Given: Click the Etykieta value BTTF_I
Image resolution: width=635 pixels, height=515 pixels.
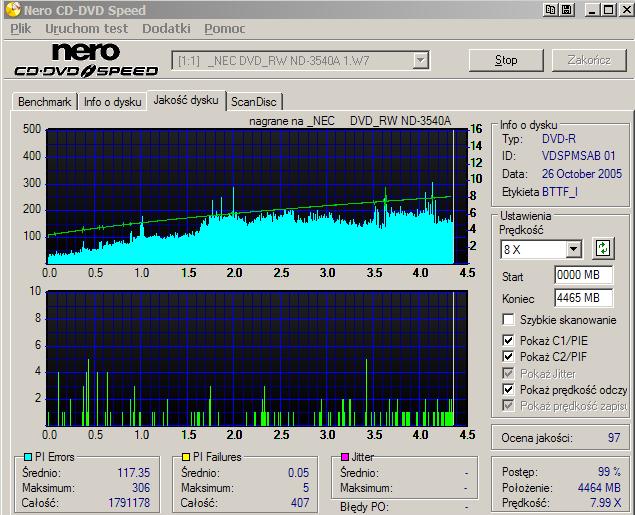Looking at the screenshot, I should click(560, 192).
